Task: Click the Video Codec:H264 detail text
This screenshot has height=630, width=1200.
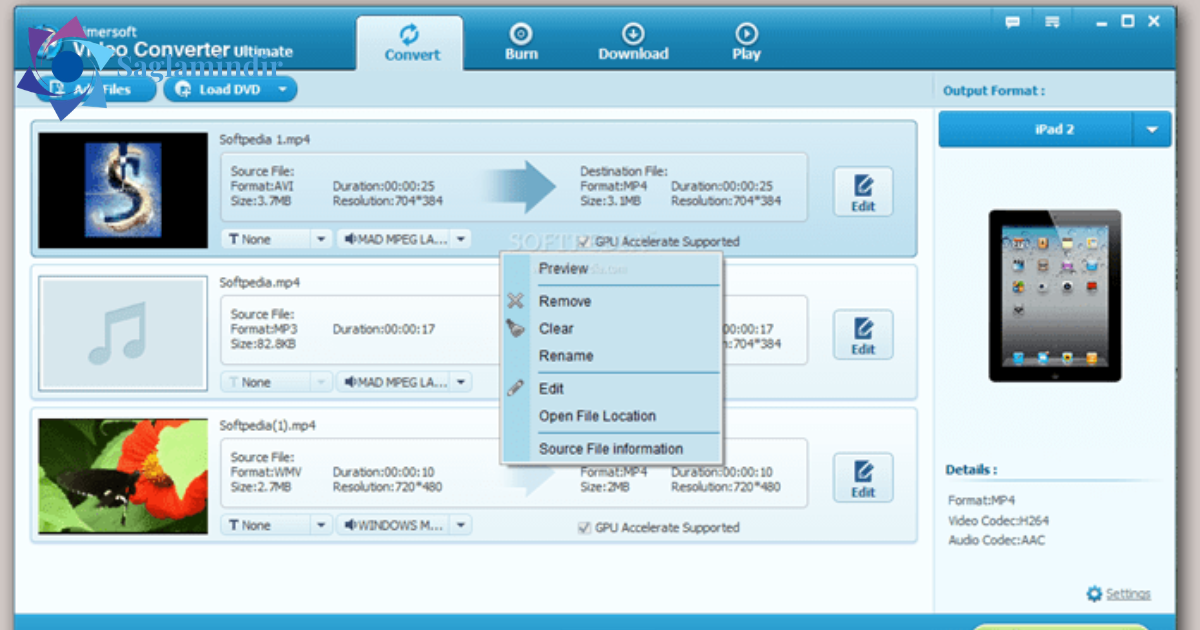Action: point(998,521)
